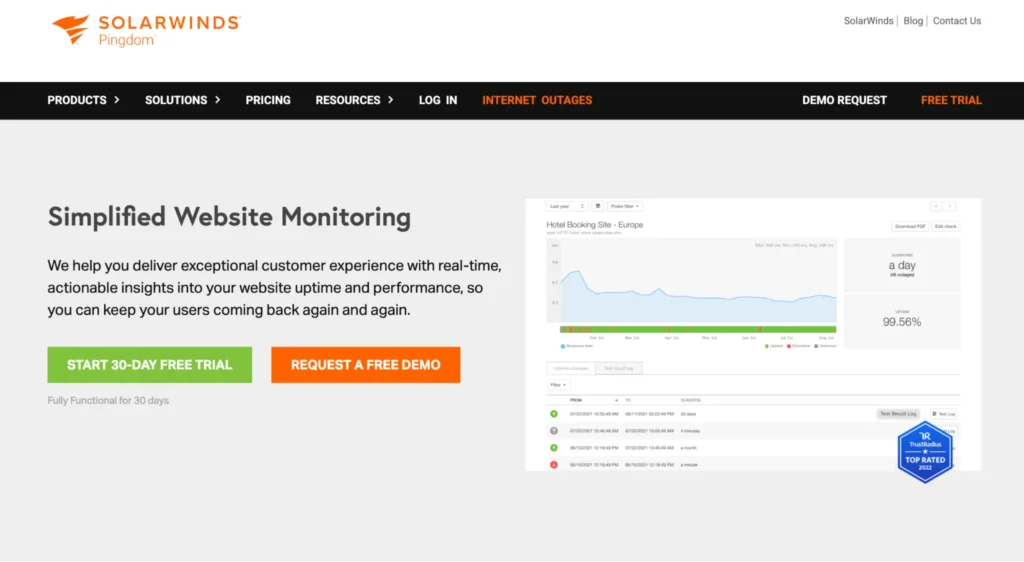
Task: Click the TrustRadius Top Rated 2022 badge
Action: point(925,452)
